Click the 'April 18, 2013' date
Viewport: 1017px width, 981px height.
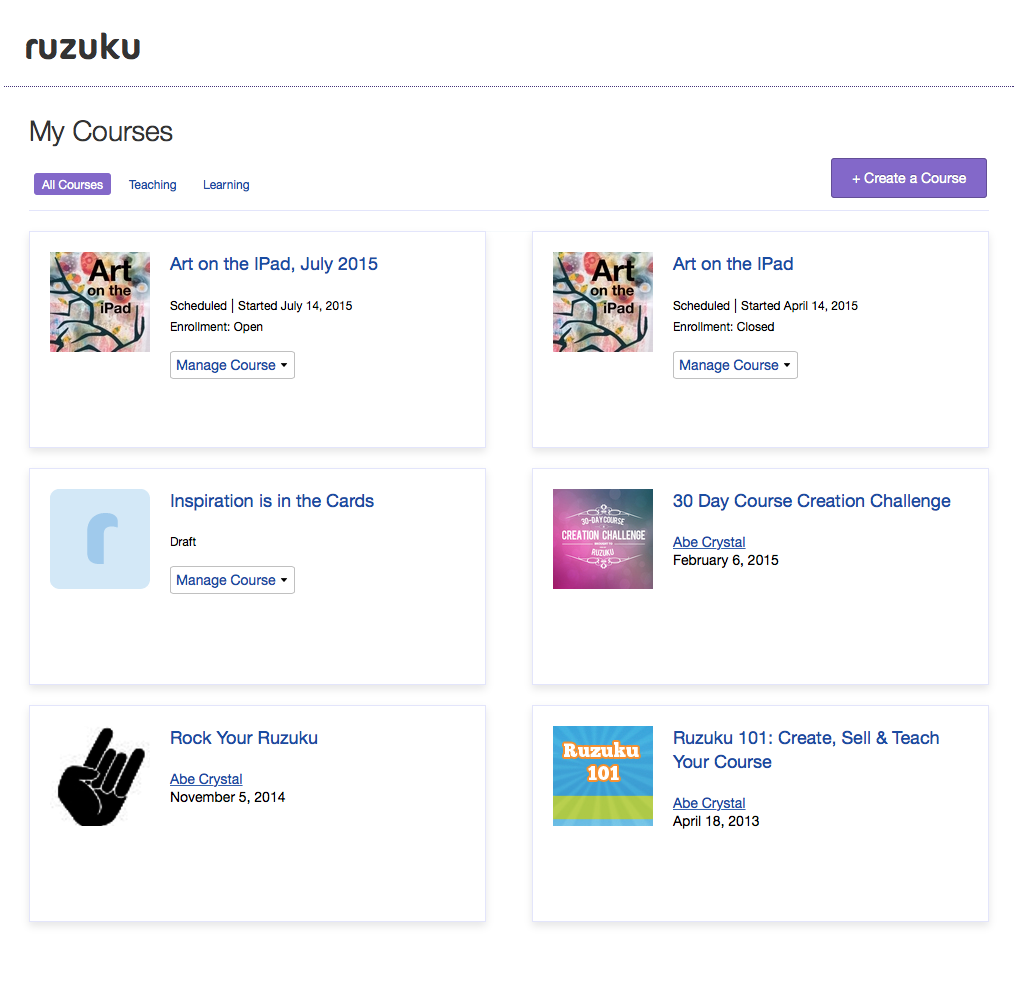pyautogui.click(x=715, y=821)
